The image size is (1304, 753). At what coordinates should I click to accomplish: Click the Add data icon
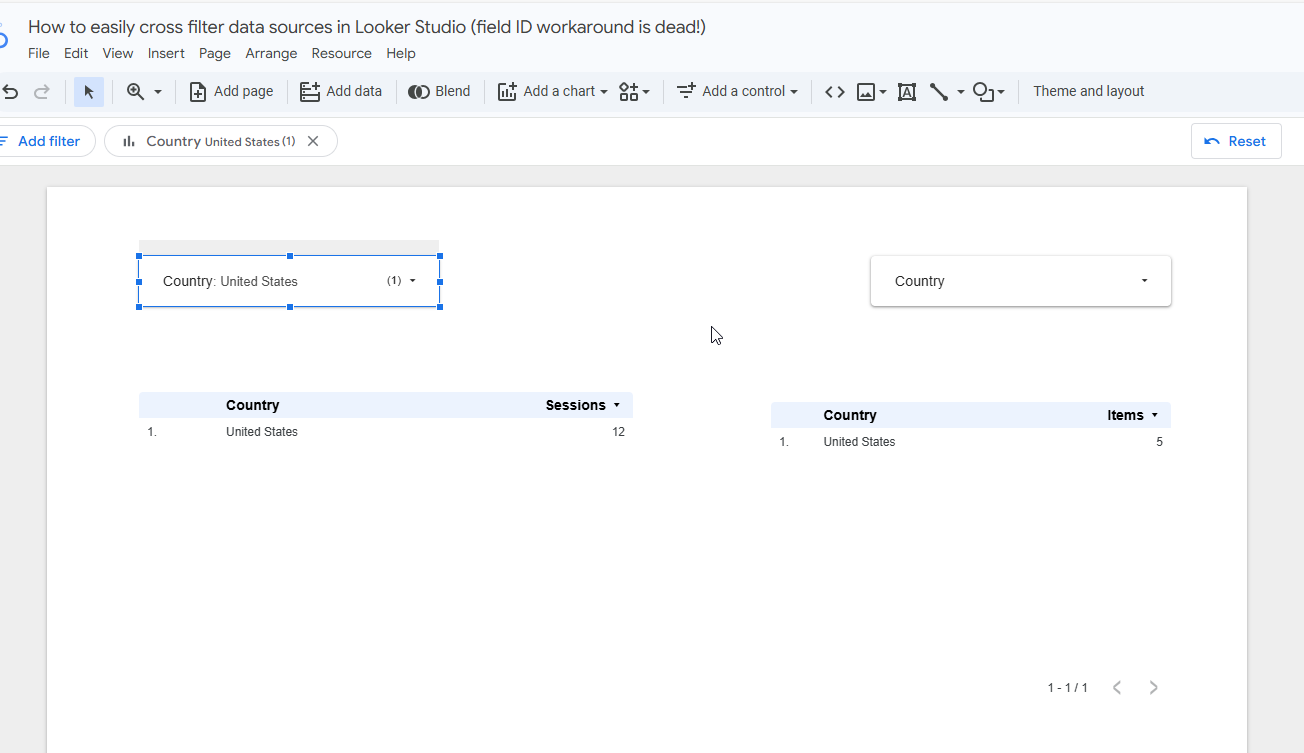click(x=307, y=91)
